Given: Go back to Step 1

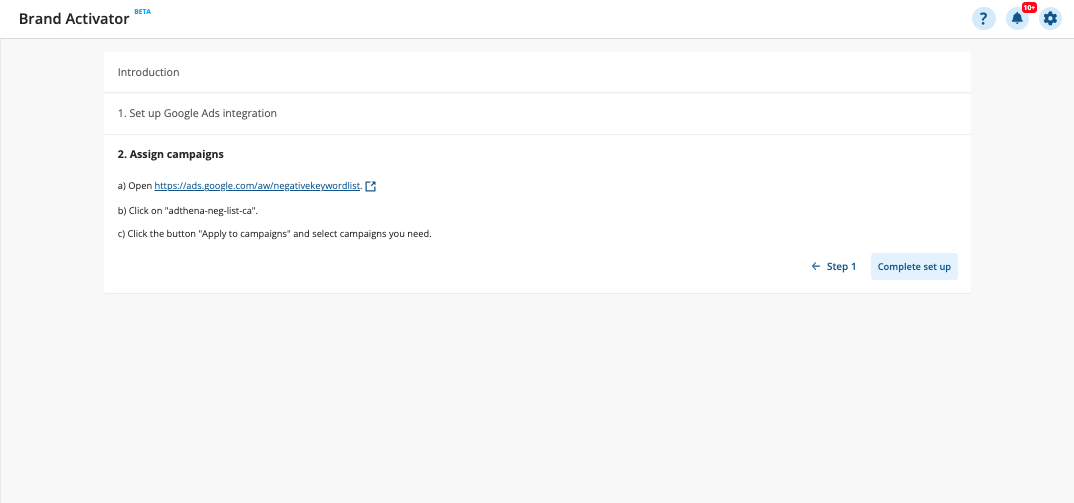Looking at the screenshot, I should tap(834, 267).
